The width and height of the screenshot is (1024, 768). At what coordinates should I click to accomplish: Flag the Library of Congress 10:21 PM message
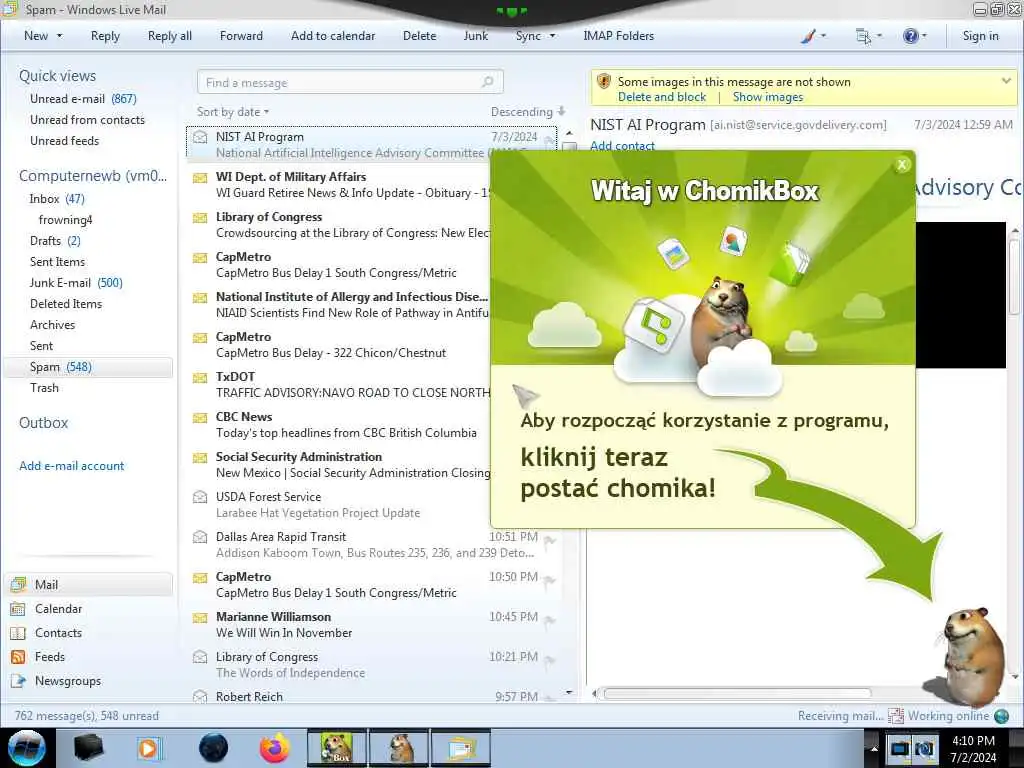[550, 660]
